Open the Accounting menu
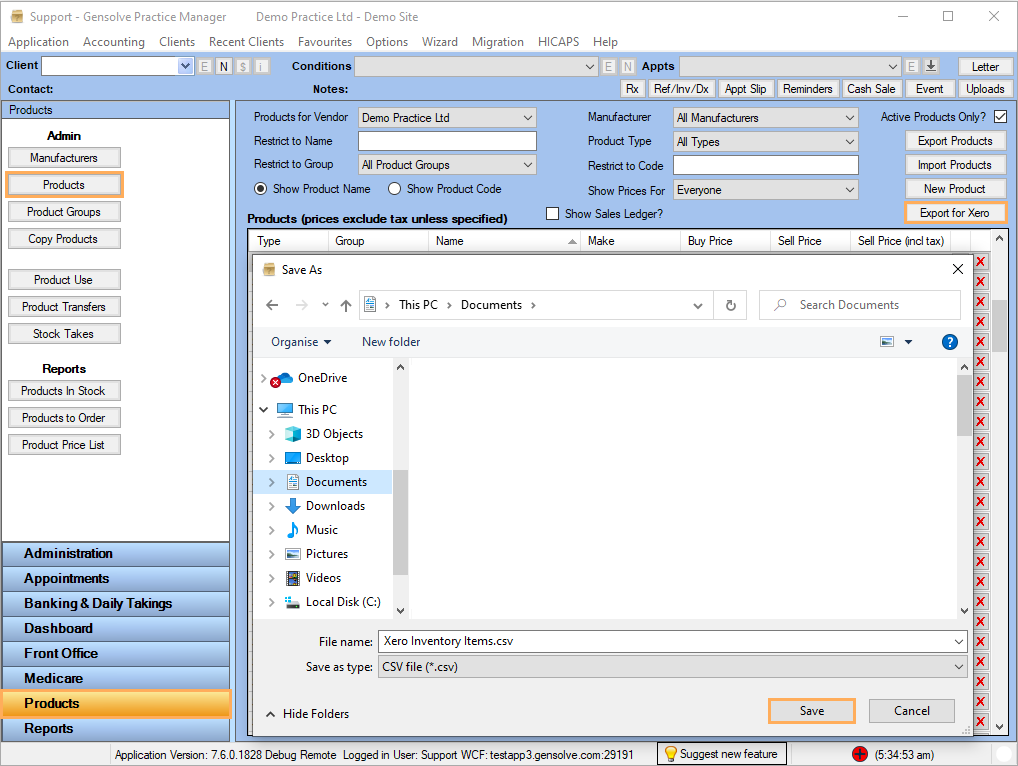Viewport: 1018px width, 766px height. (x=113, y=42)
